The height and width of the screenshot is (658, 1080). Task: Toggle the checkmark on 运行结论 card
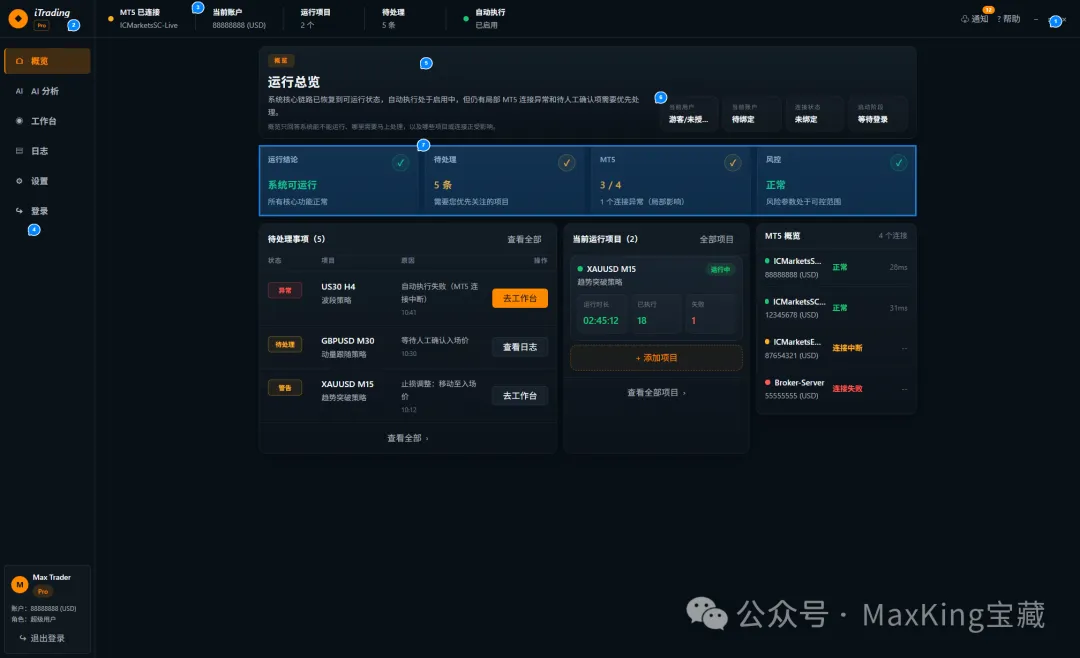click(400, 163)
